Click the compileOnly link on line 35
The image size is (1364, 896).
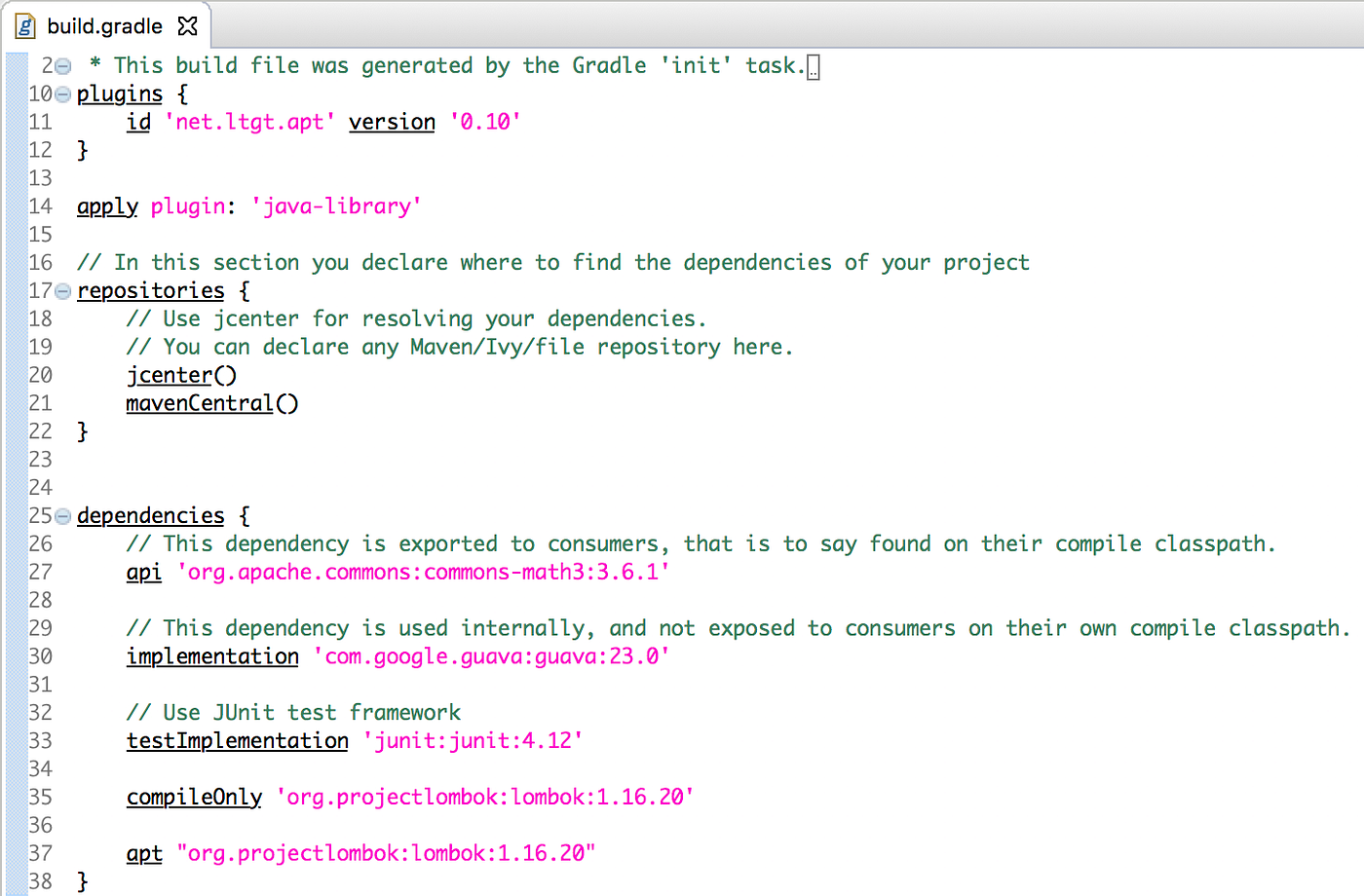193,798
